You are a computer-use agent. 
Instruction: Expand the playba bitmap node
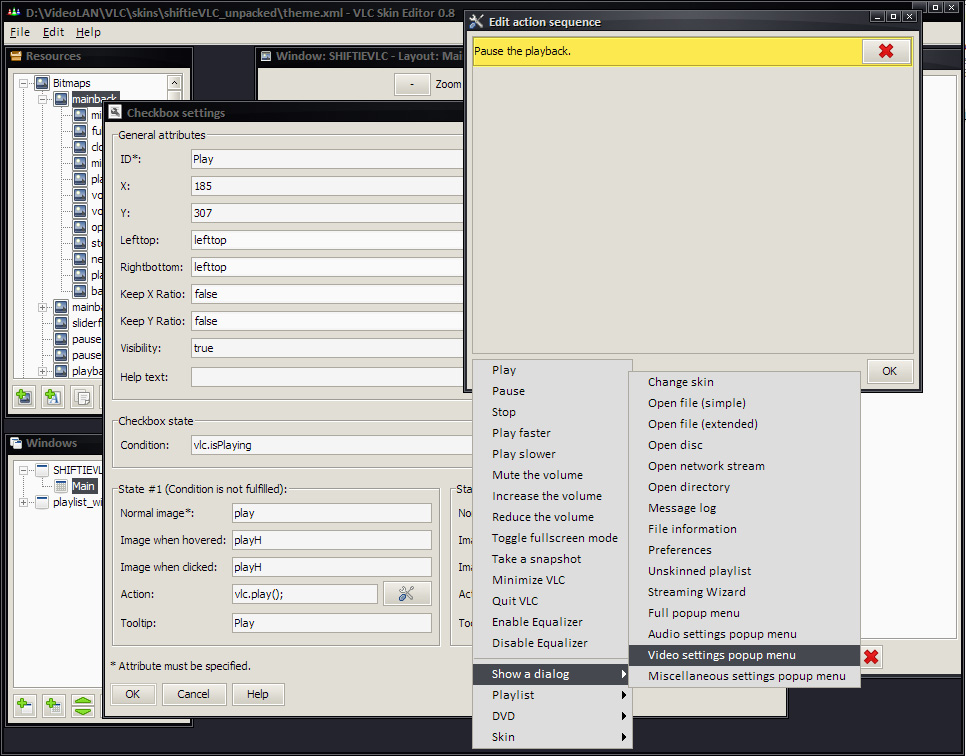pos(43,371)
